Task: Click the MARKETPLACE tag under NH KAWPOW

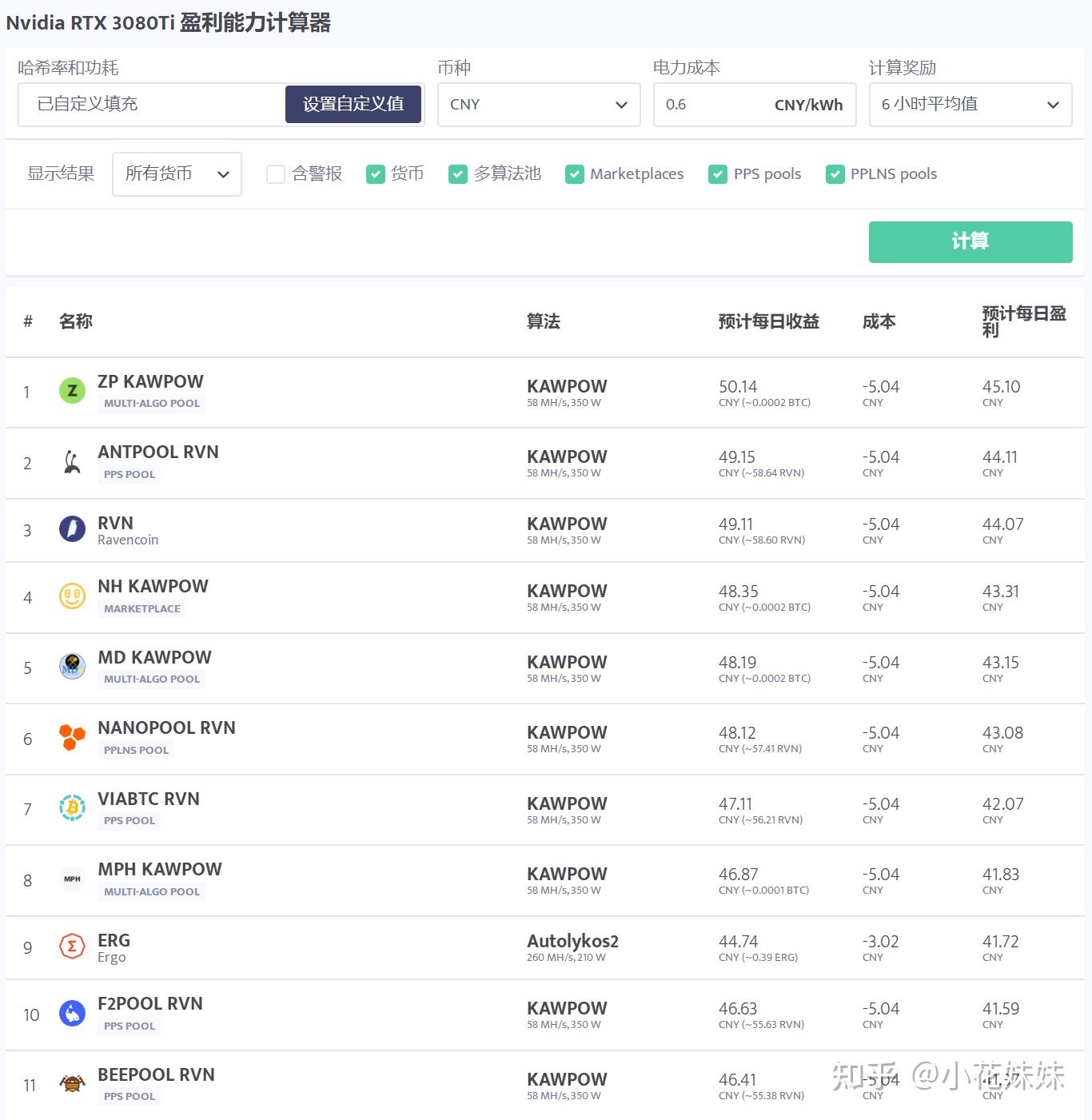Action: click(142, 609)
